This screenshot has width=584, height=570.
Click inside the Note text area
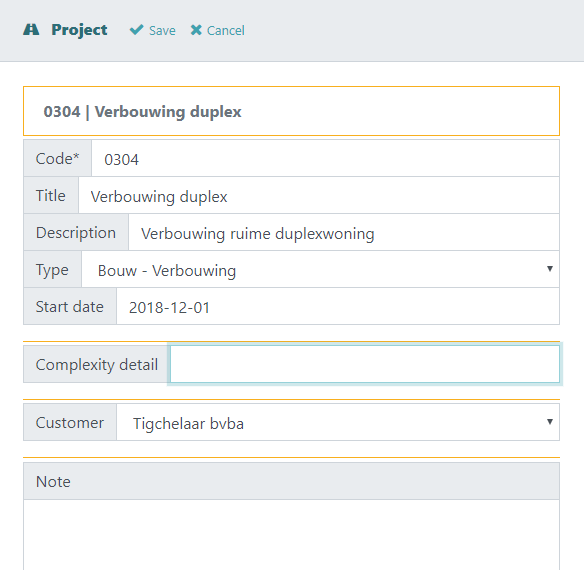point(291,535)
